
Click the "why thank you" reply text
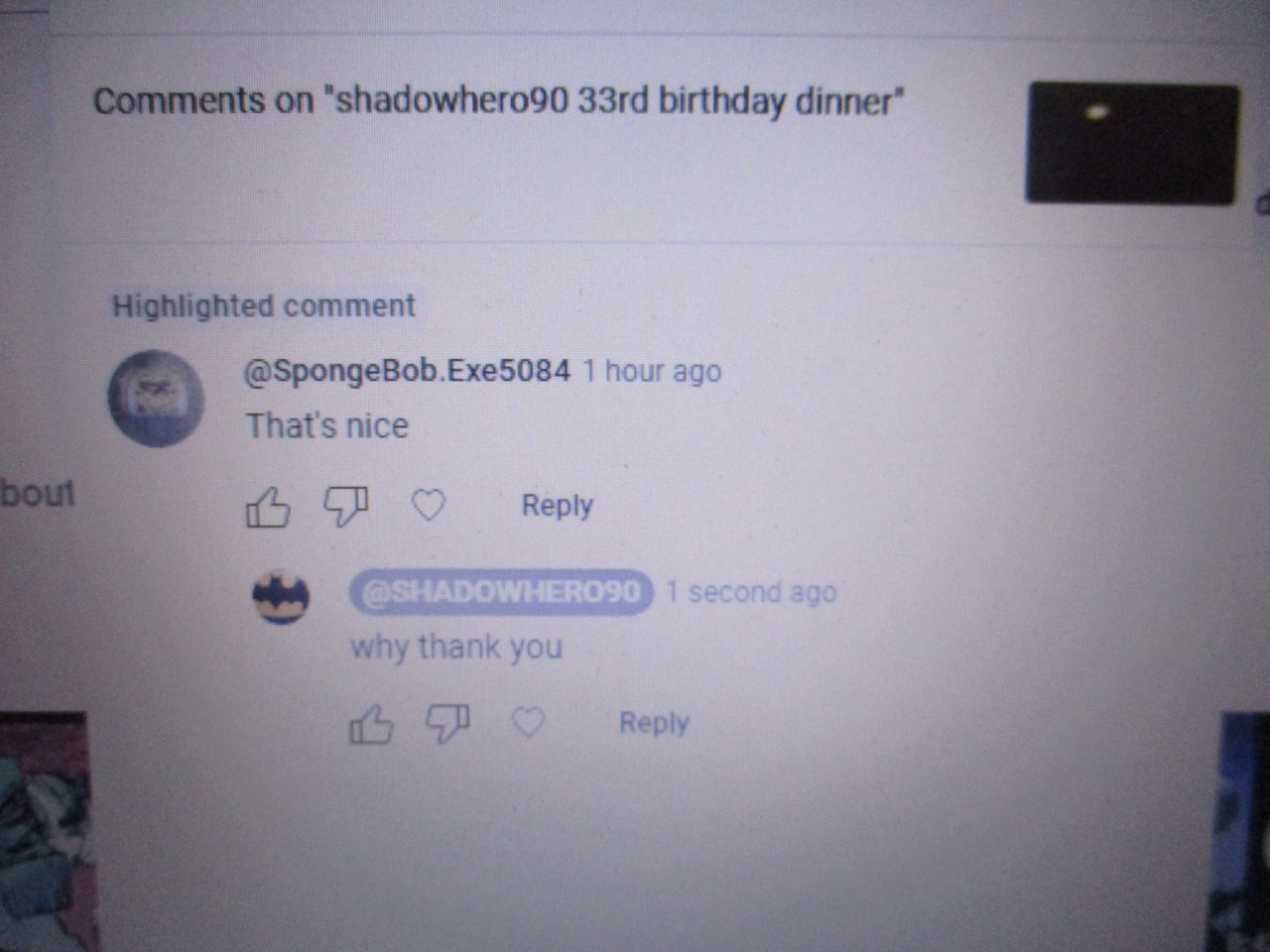point(455,648)
